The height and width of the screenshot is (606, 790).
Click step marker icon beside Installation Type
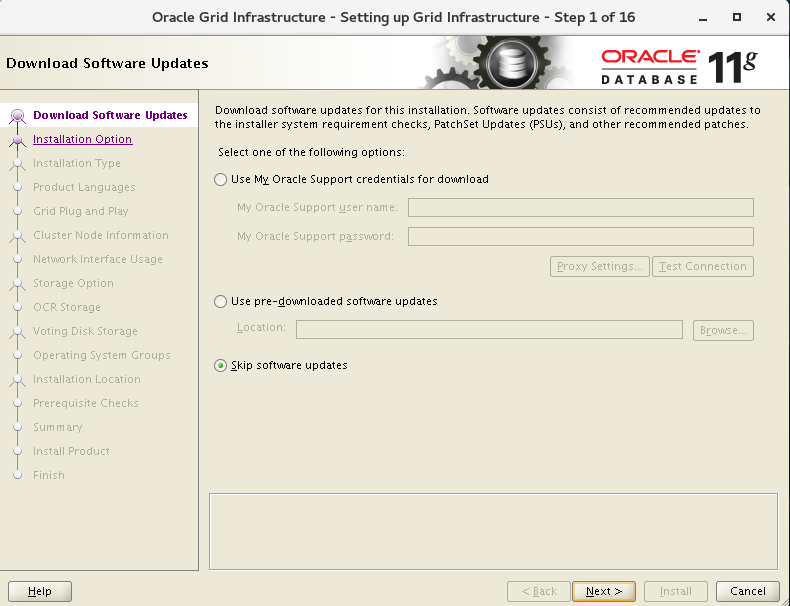pyautogui.click(x=18, y=164)
